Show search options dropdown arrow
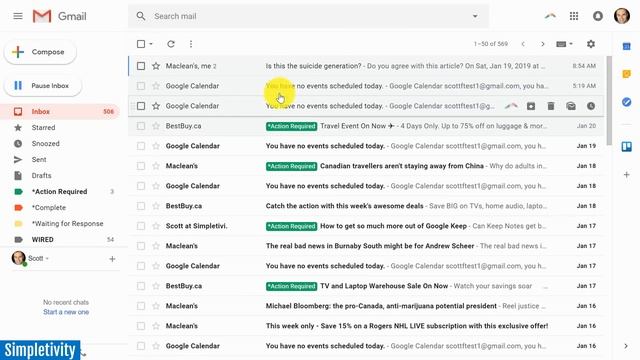The image size is (640, 360). 475,16
